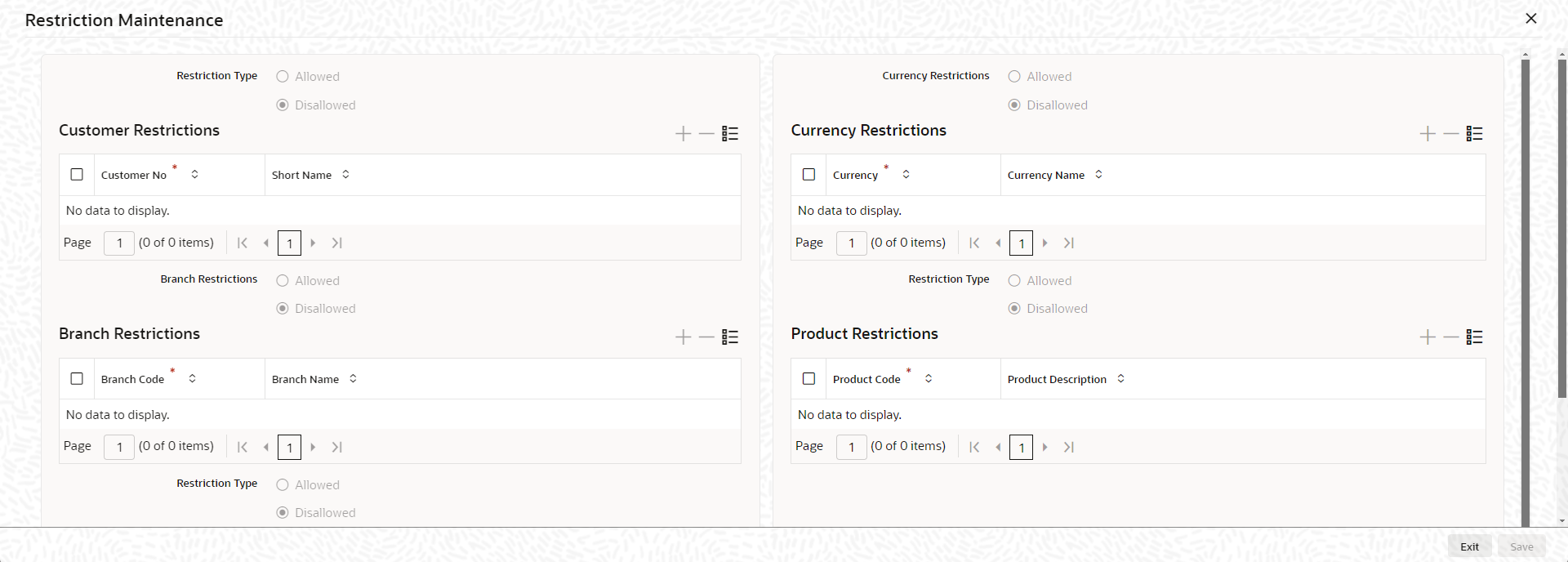Image resolution: width=1568 pixels, height=562 pixels.
Task: Go to last page of Product Restrictions
Action: click(x=1068, y=447)
